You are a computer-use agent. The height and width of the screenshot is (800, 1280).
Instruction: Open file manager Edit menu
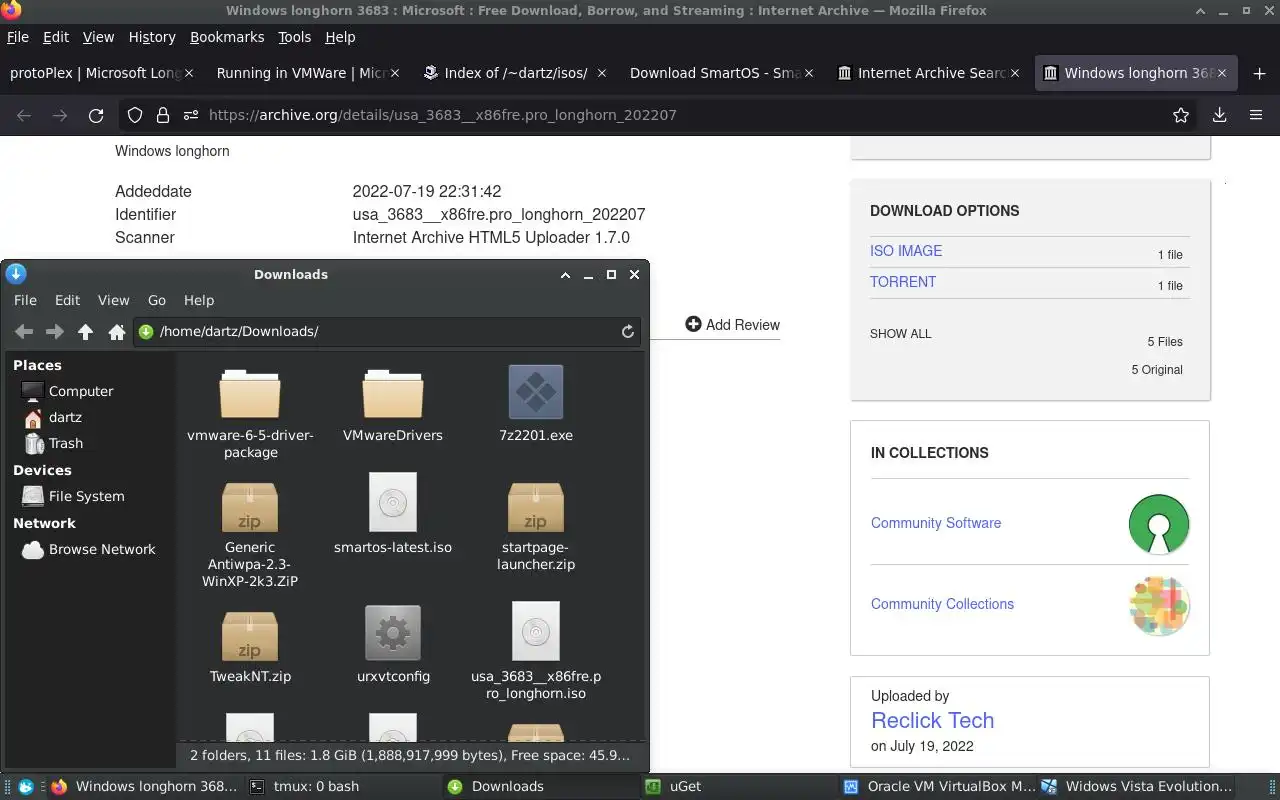pyautogui.click(x=67, y=300)
